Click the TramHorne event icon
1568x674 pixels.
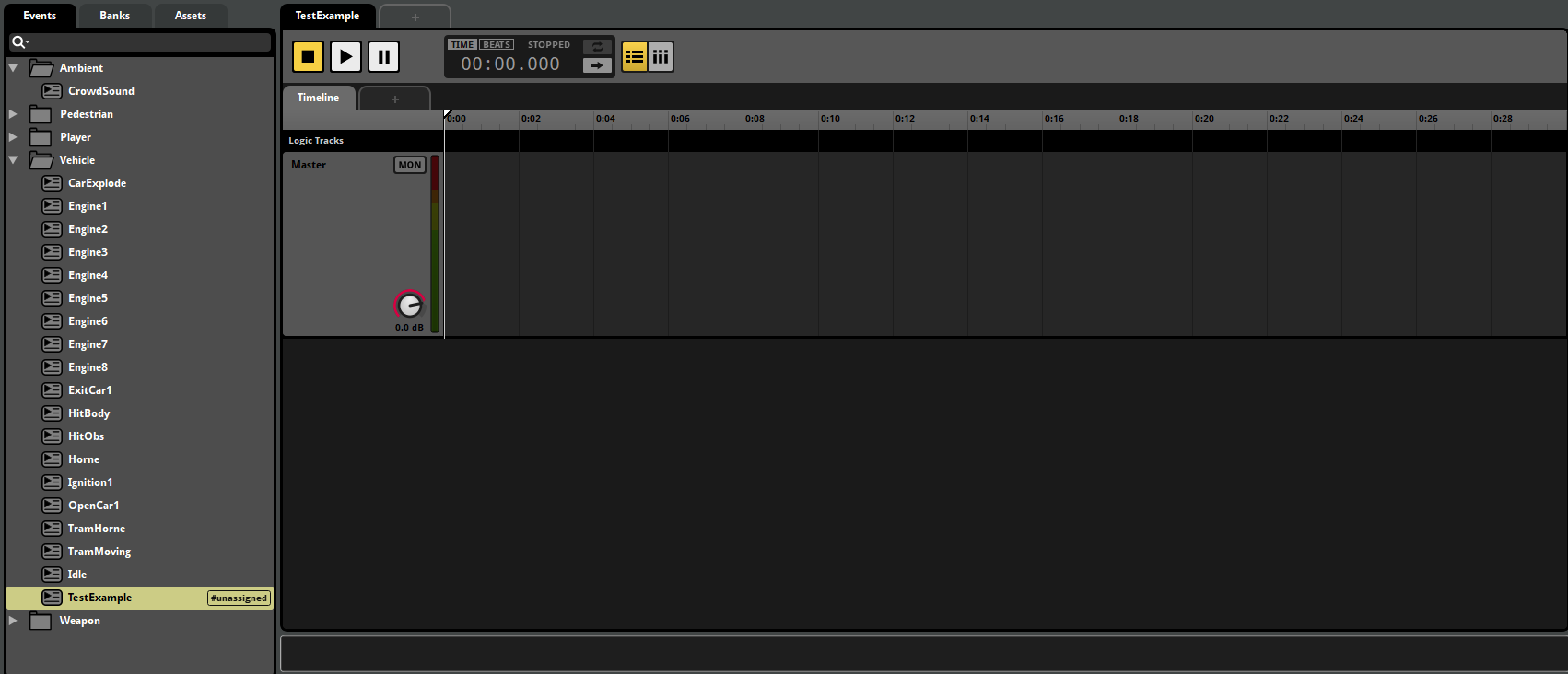pos(53,529)
